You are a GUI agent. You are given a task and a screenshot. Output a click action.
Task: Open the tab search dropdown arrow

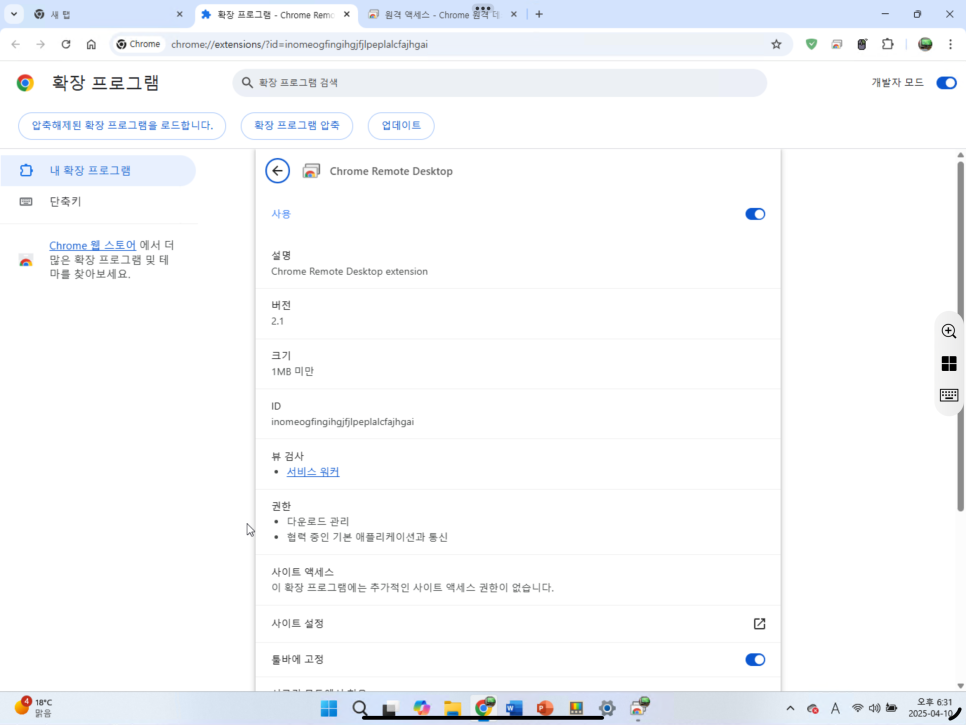[x=14, y=14]
